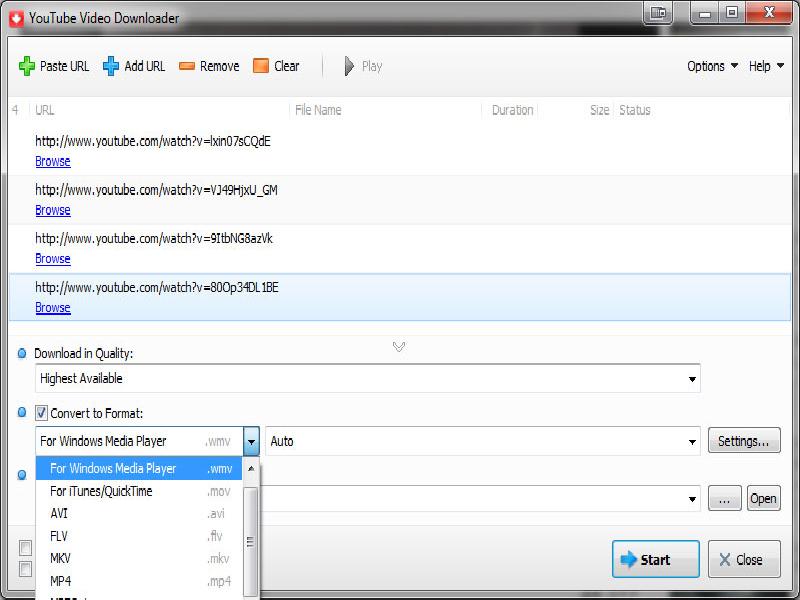
Task: Open the Options menu
Action: click(712, 66)
